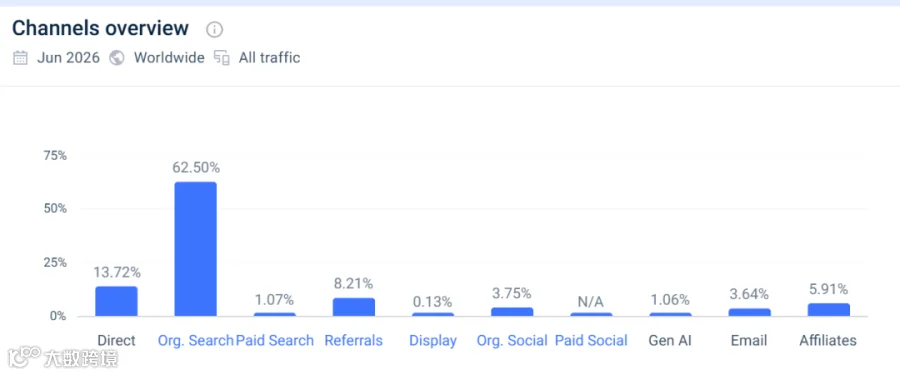This screenshot has height=375, width=900.
Task: Open the Org. Social channel link
Action: [x=512, y=341]
